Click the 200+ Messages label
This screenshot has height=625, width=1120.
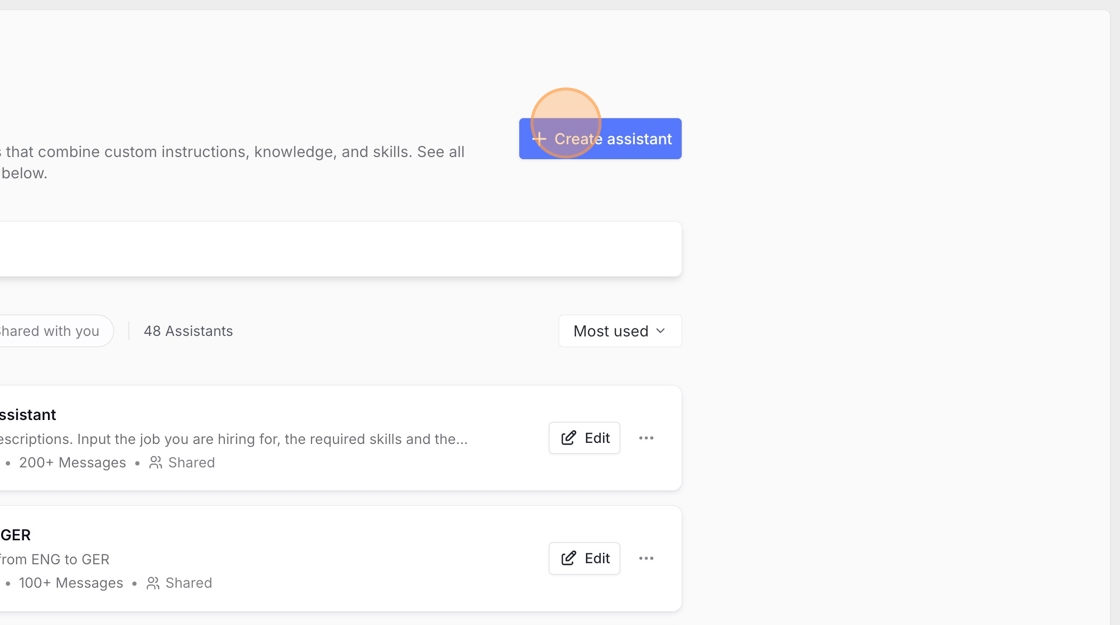pyautogui.click(x=72, y=463)
